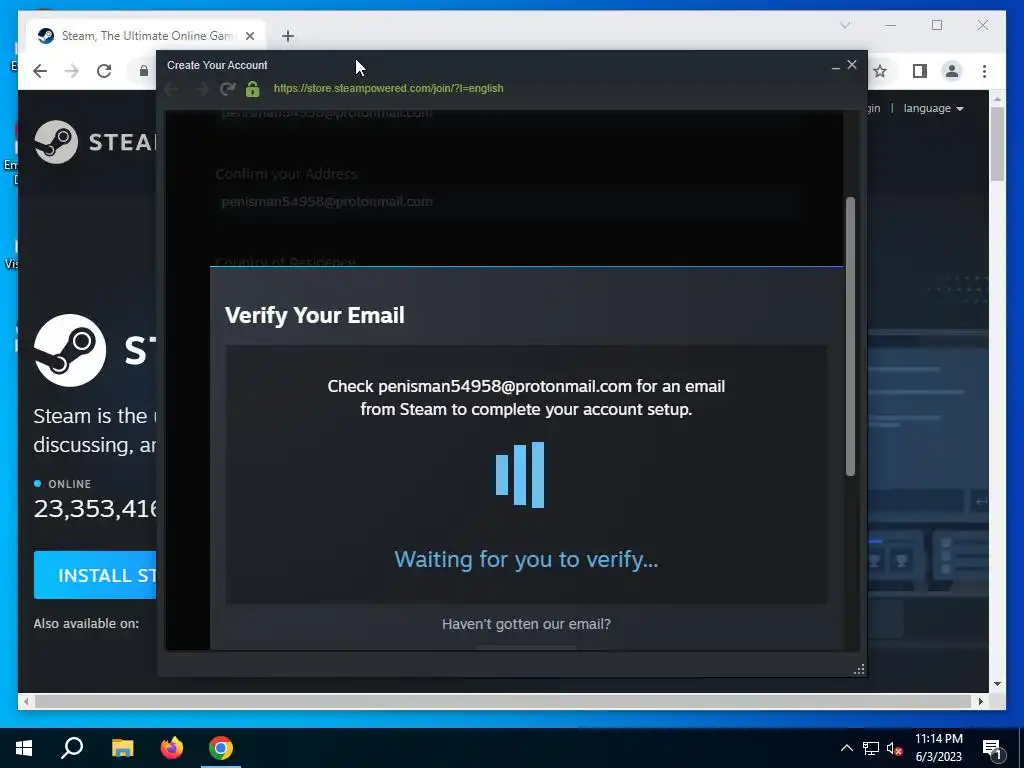Click the Waiting for you to verify text
1024x768 pixels.
[x=526, y=559]
